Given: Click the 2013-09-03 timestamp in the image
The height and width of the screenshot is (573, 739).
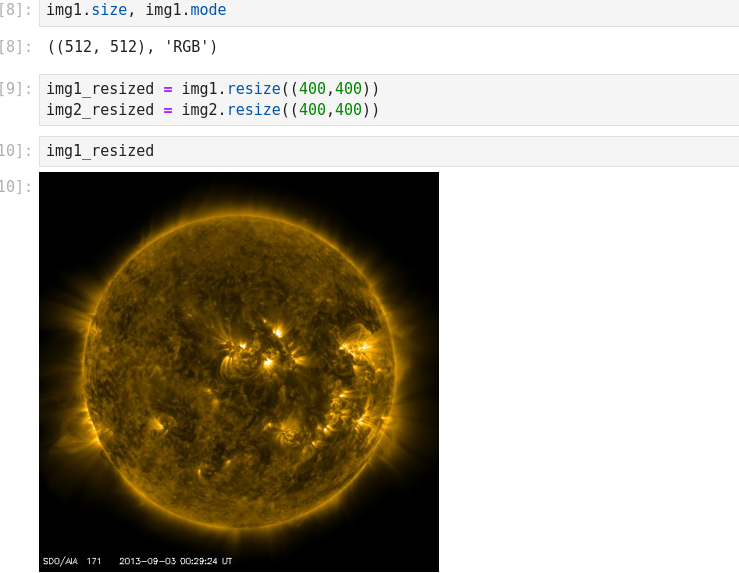Looking at the screenshot, I should click(x=176, y=561).
